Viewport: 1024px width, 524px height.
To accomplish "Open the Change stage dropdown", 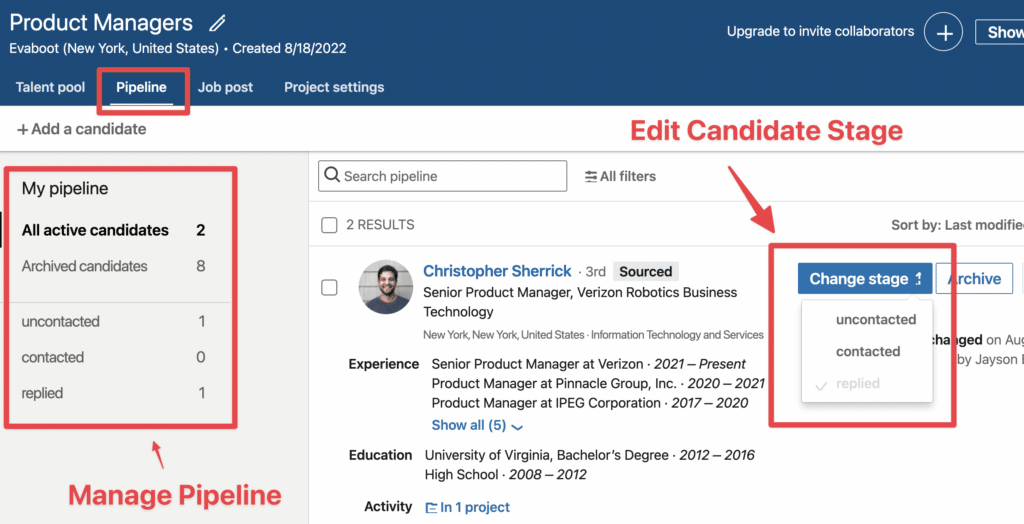I will click(x=865, y=279).
